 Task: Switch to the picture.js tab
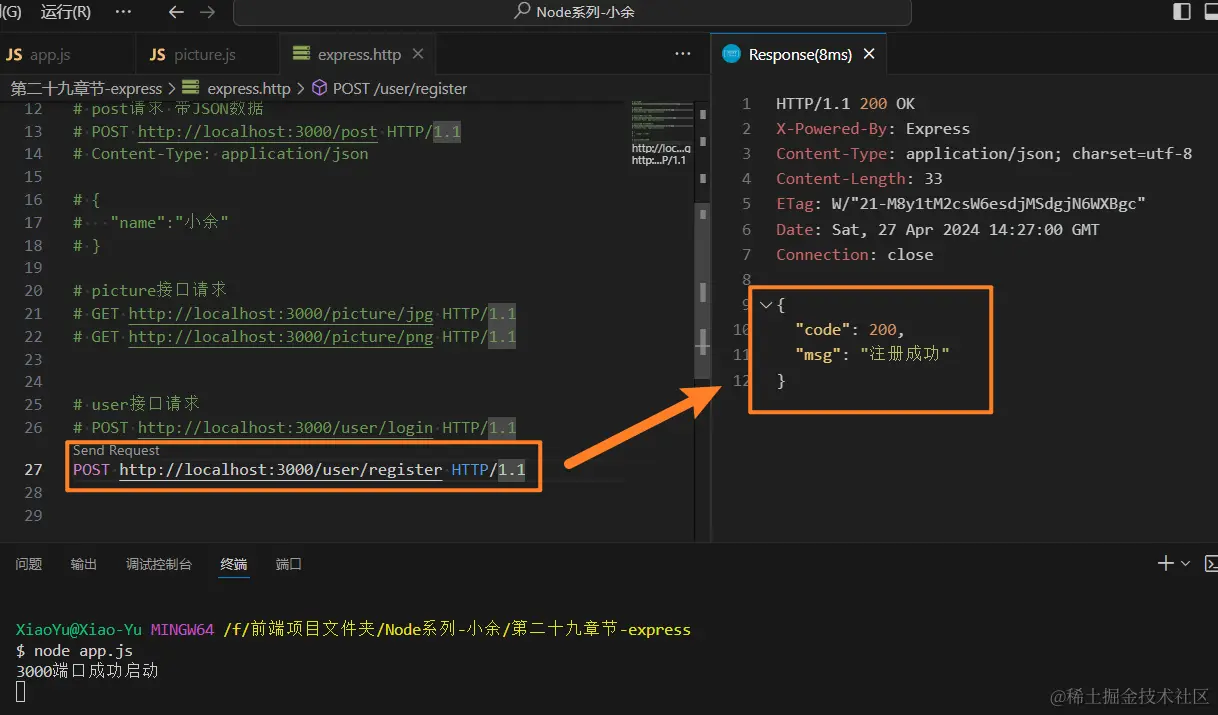point(204,54)
